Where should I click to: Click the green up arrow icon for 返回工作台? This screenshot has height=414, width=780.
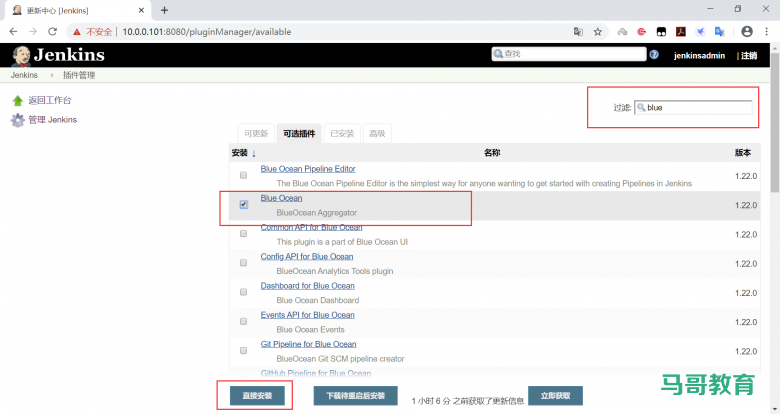click(x=18, y=101)
